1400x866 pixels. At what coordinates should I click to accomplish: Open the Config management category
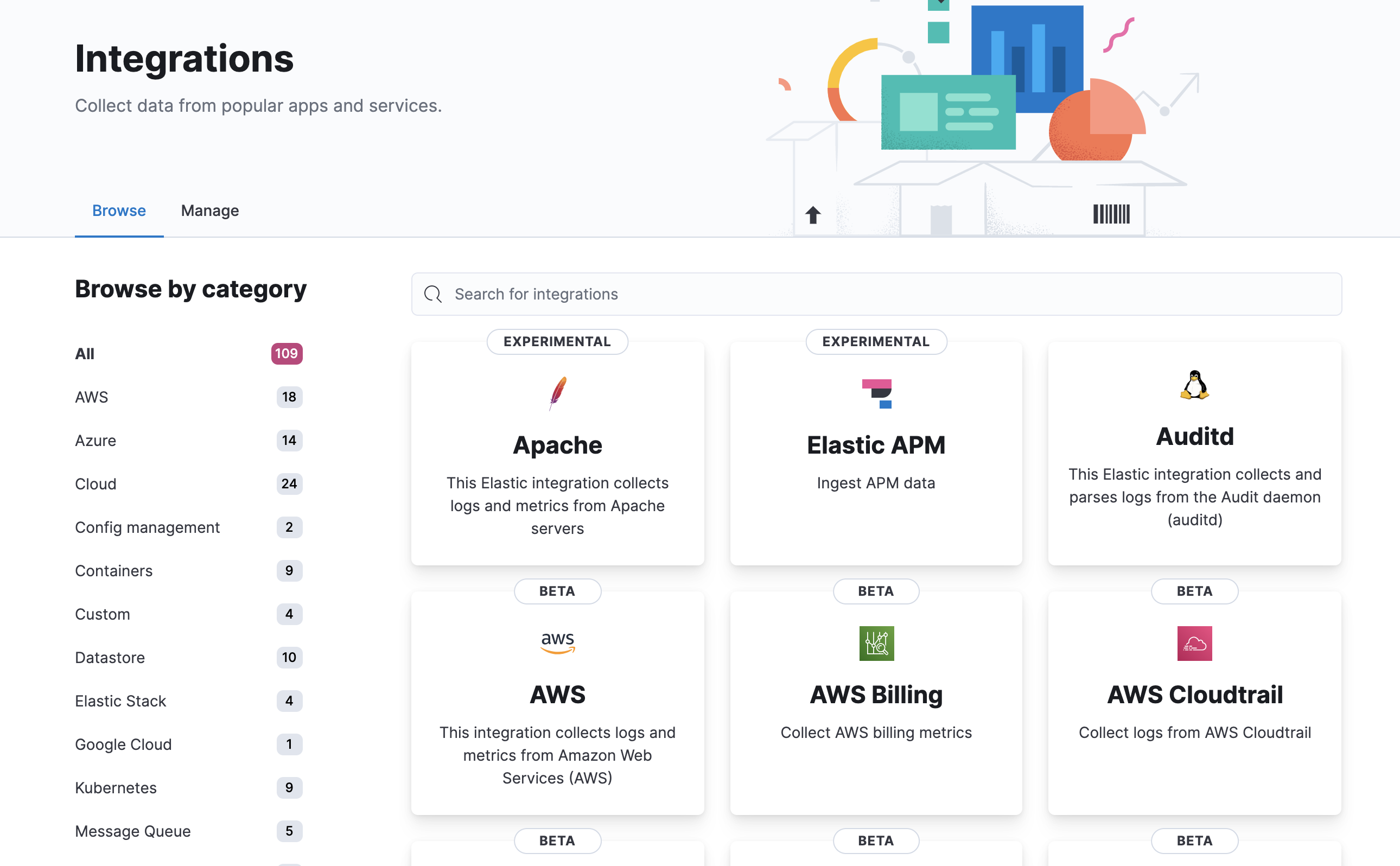147,527
